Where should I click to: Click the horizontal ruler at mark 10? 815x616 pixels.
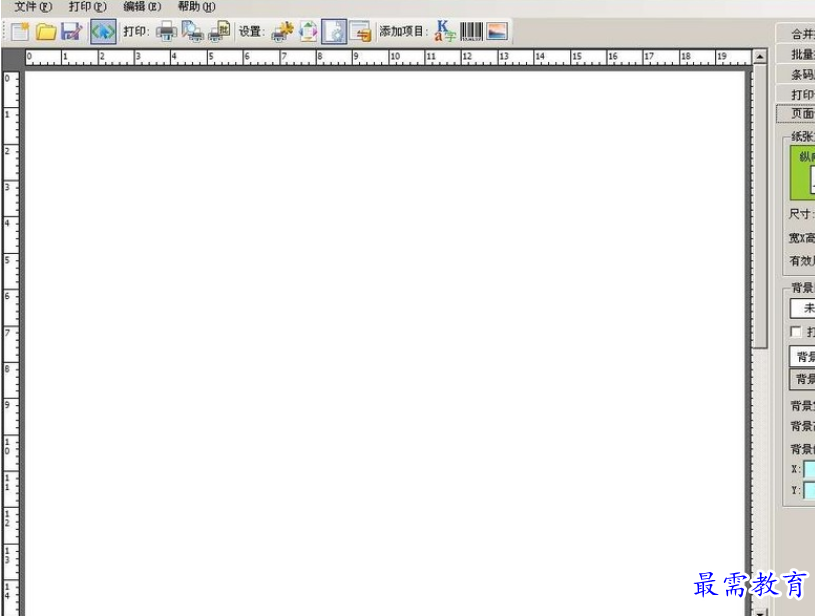[395, 56]
